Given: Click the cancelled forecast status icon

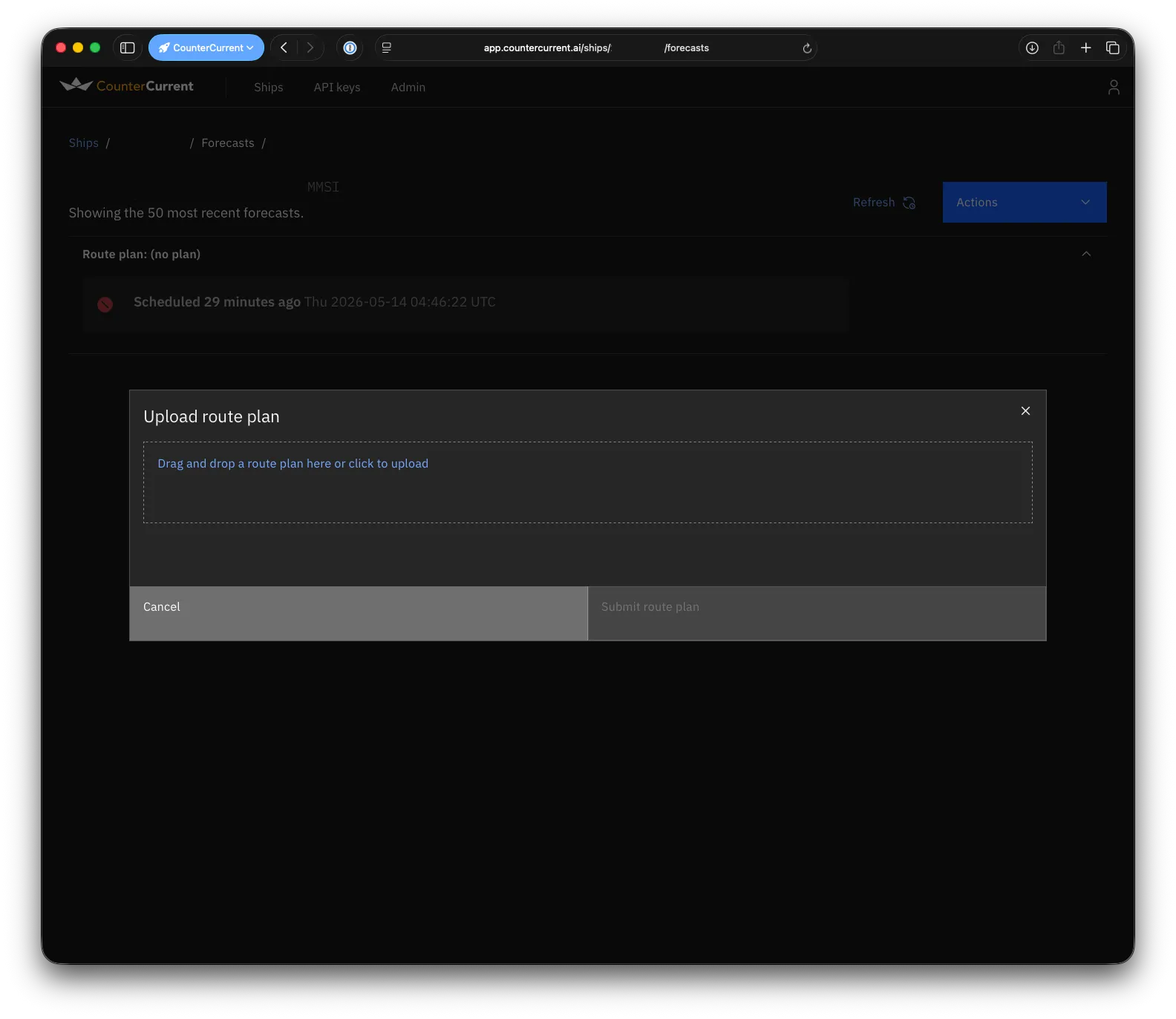Looking at the screenshot, I should [x=105, y=304].
